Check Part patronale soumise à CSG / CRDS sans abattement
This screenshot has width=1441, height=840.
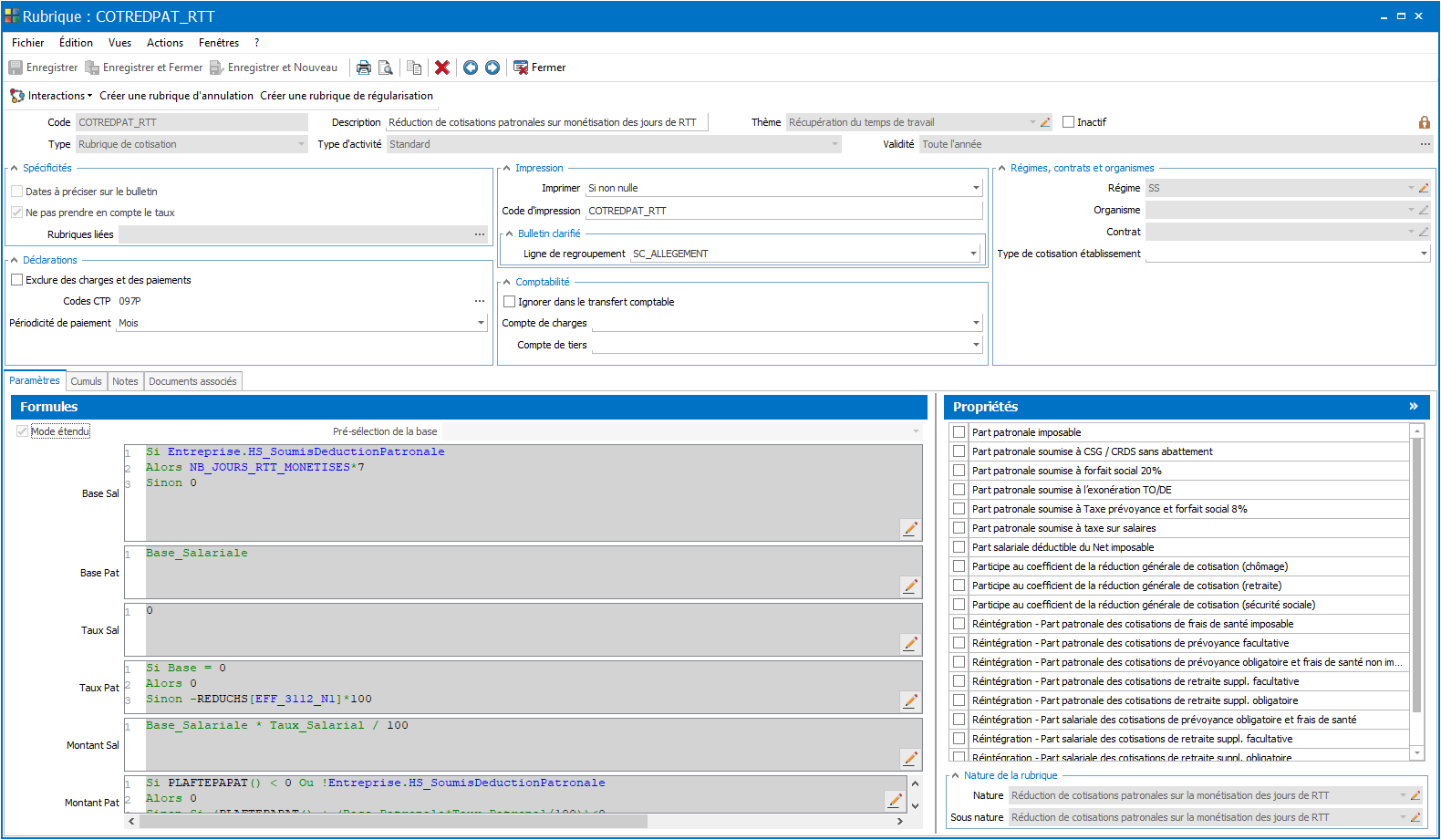coord(959,451)
